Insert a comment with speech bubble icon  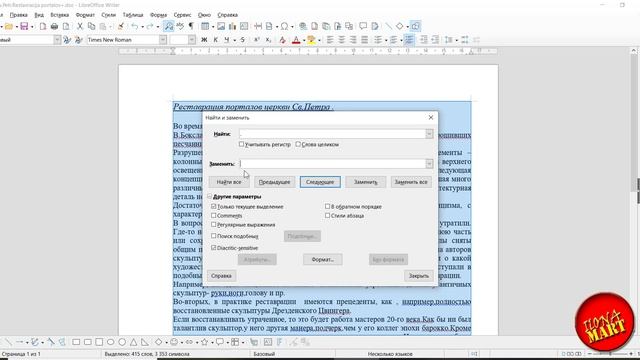363,27
